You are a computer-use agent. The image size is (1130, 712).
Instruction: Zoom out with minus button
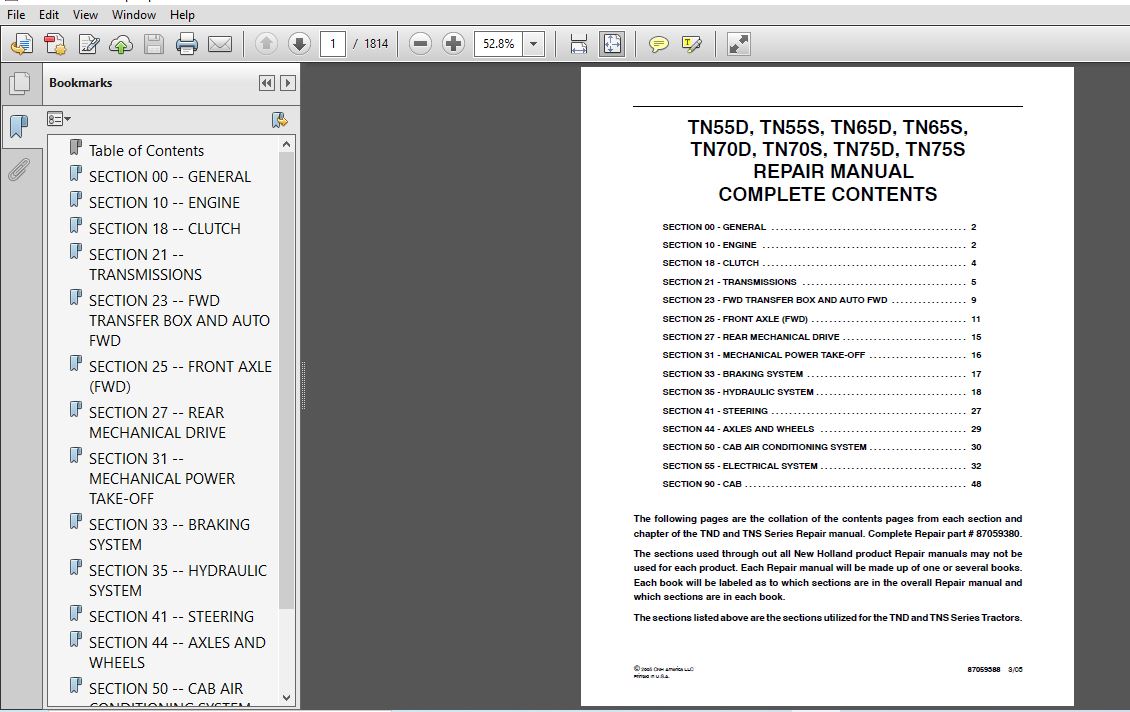[420, 44]
